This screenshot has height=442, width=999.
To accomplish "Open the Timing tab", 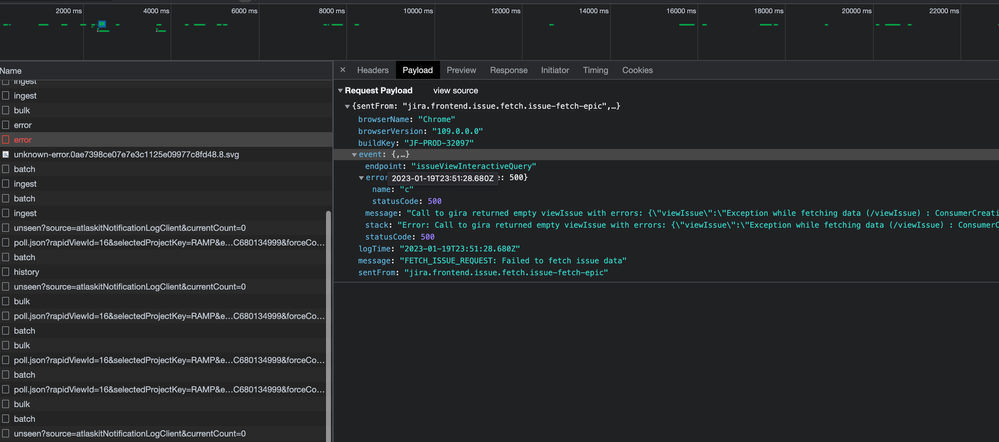I will pos(595,70).
